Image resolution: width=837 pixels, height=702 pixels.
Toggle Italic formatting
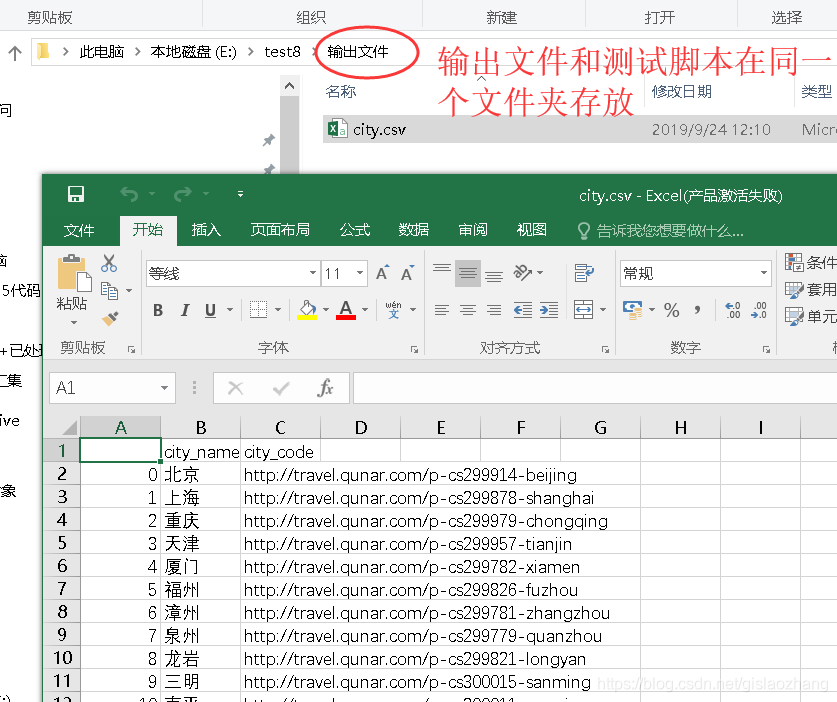click(x=185, y=310)
